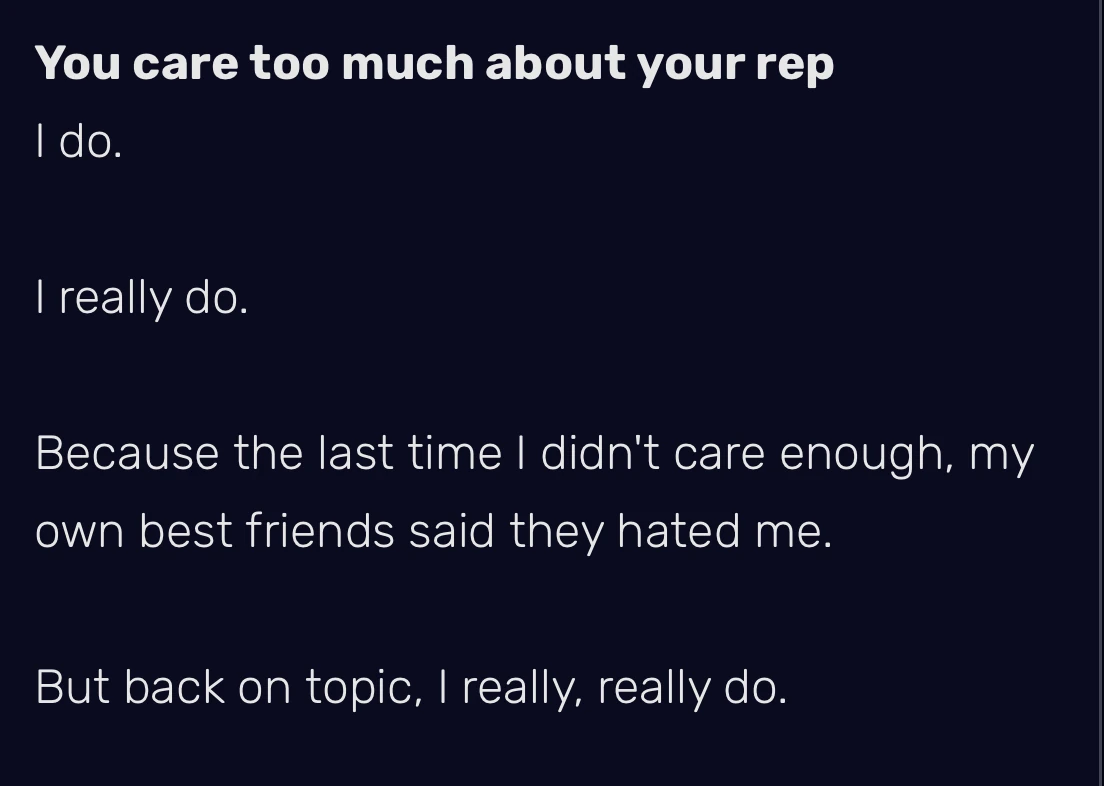
Task: Click the word 'said' in 'said they hated'
Action: coord(451,530)
